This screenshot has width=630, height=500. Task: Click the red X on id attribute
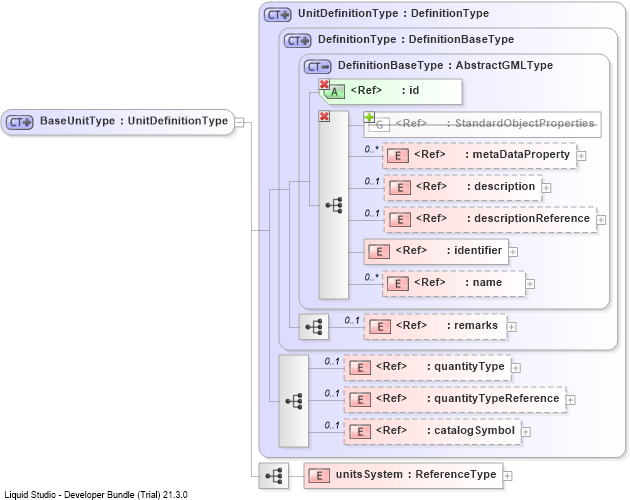[x=324, y=84]
